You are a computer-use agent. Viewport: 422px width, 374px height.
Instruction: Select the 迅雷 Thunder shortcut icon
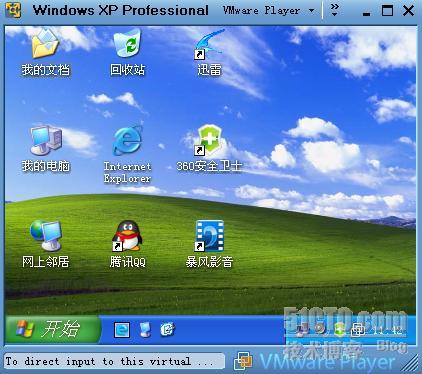(209, 44)
